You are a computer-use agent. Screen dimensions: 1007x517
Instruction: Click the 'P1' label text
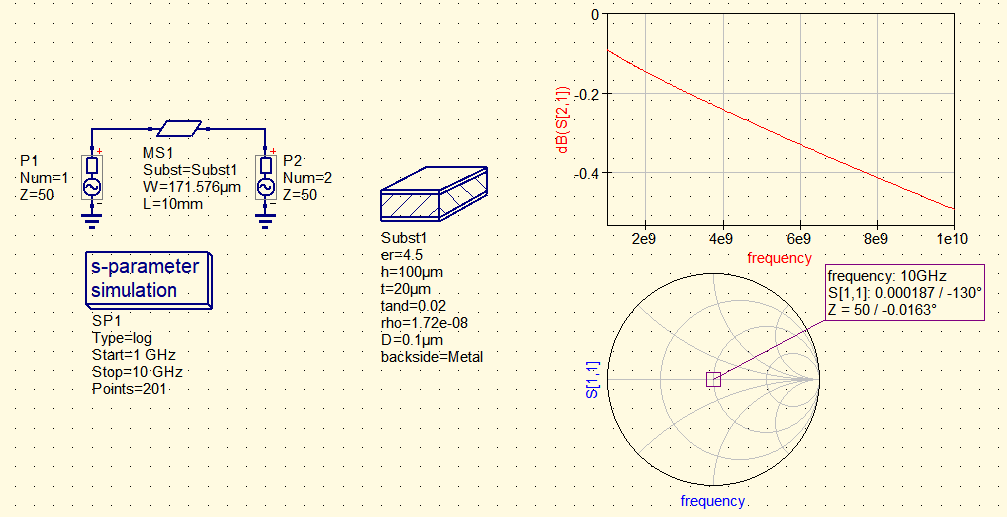coord(28,161)
